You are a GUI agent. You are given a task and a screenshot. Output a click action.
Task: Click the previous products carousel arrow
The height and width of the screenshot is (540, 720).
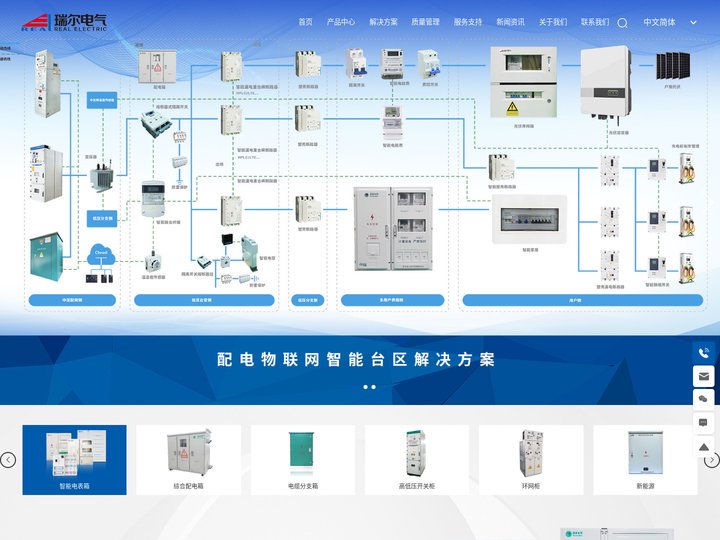(8, 460)
